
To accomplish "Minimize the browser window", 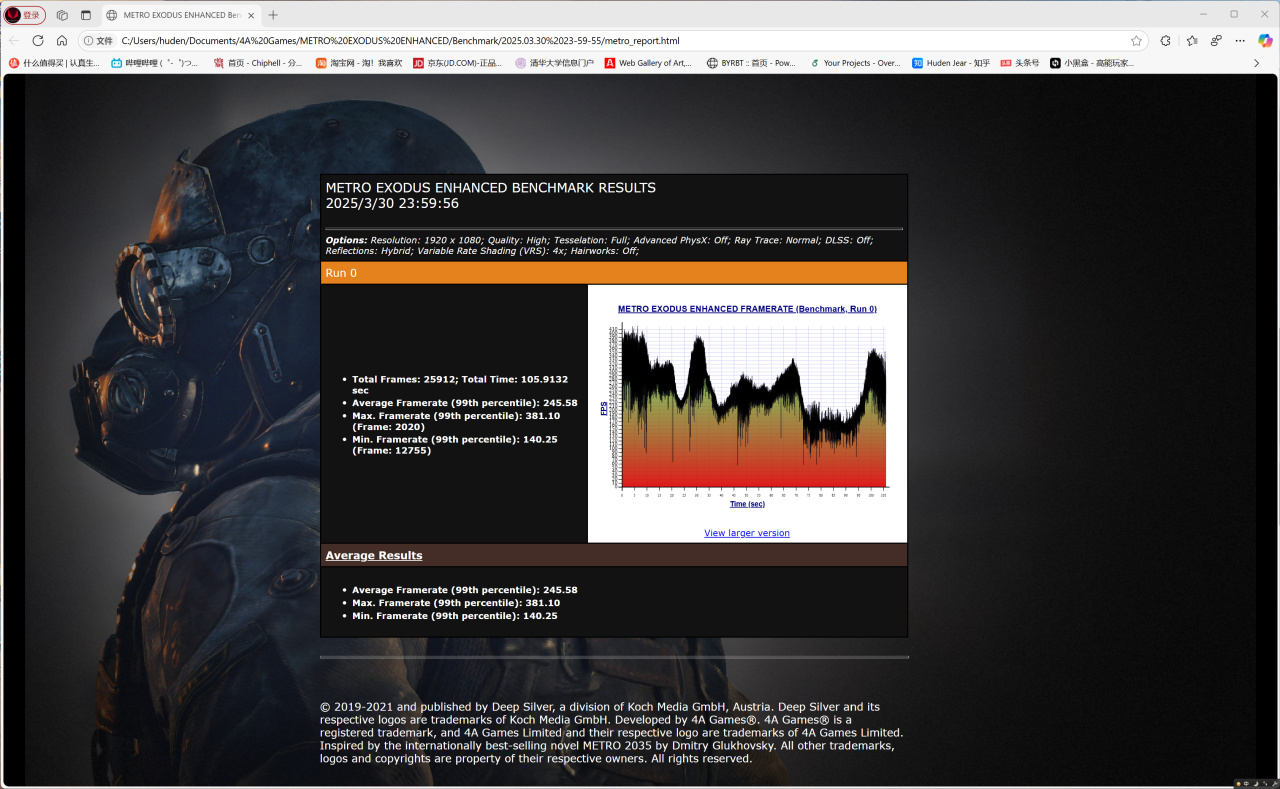I will point(1205,14).
